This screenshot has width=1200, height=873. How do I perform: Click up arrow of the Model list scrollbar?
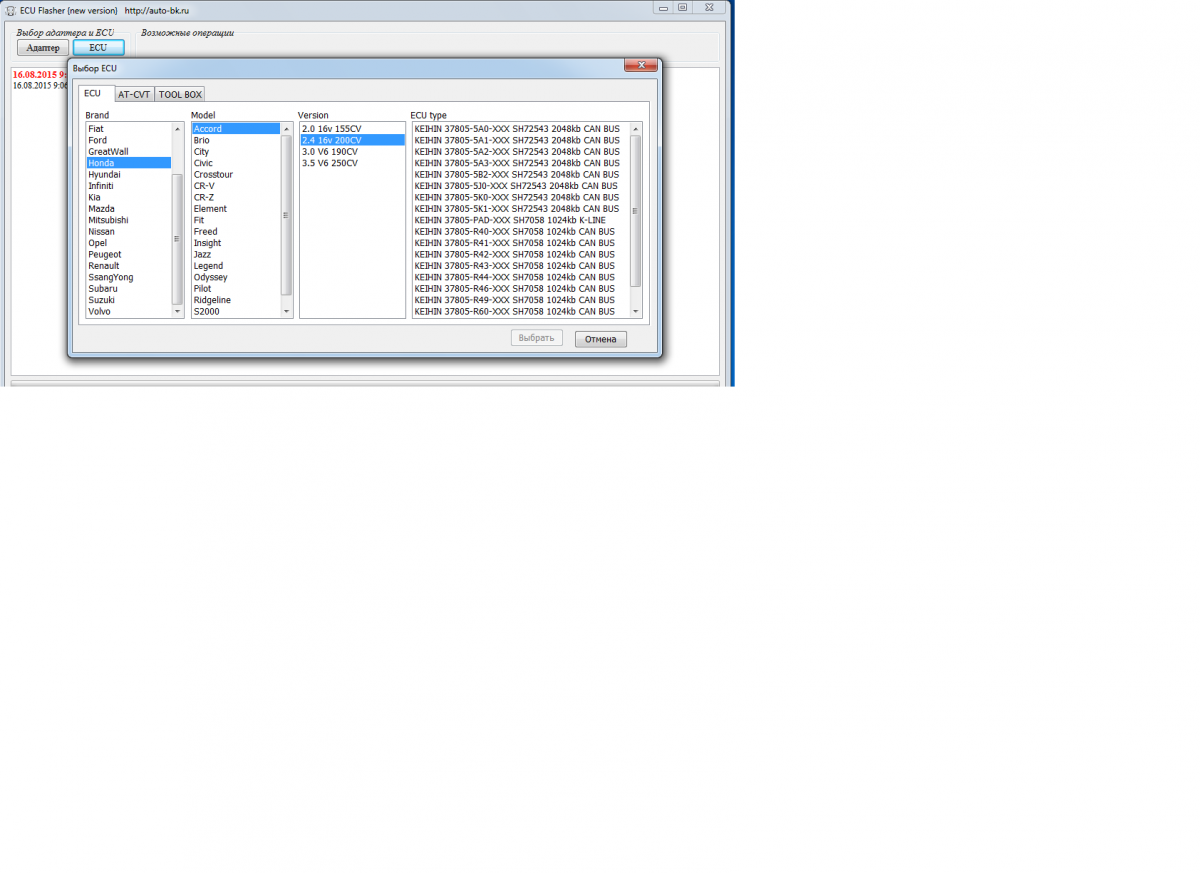(x=286, y=129)
